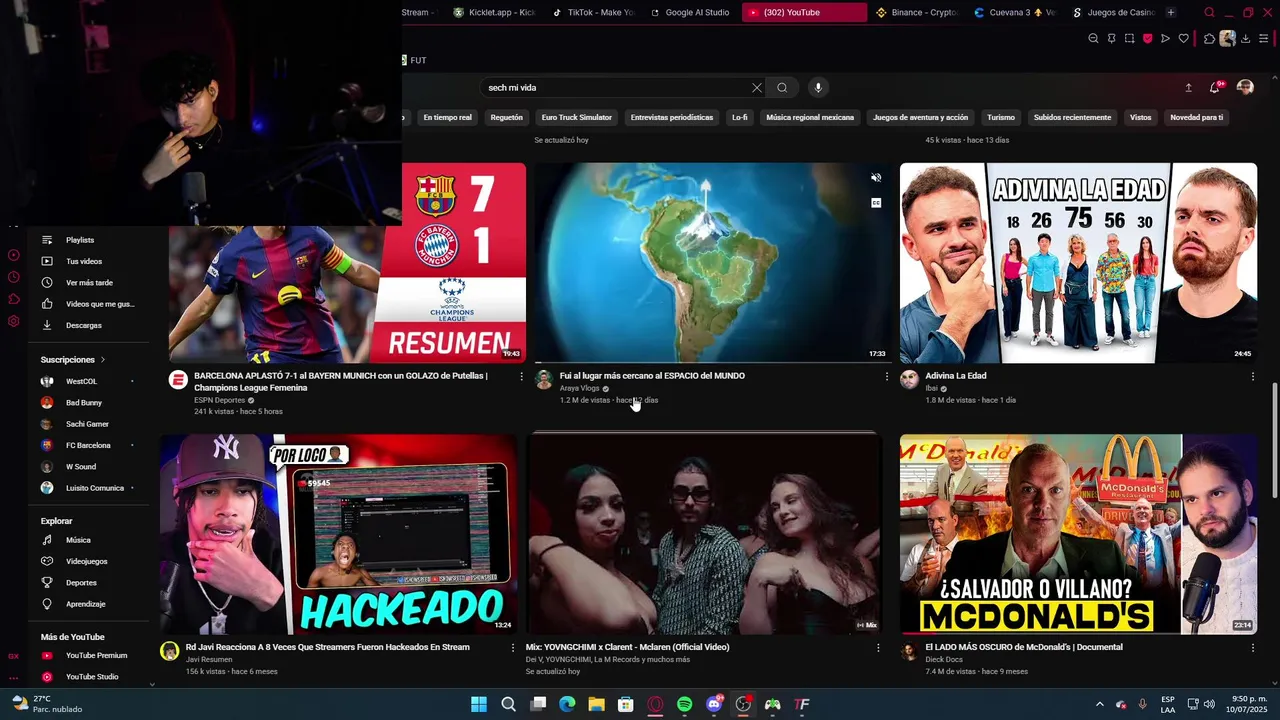Image resolution: width=1280 pixels, height=720 pixels.
Task: Open Deportes under Explorar
Action: [81, 583]
